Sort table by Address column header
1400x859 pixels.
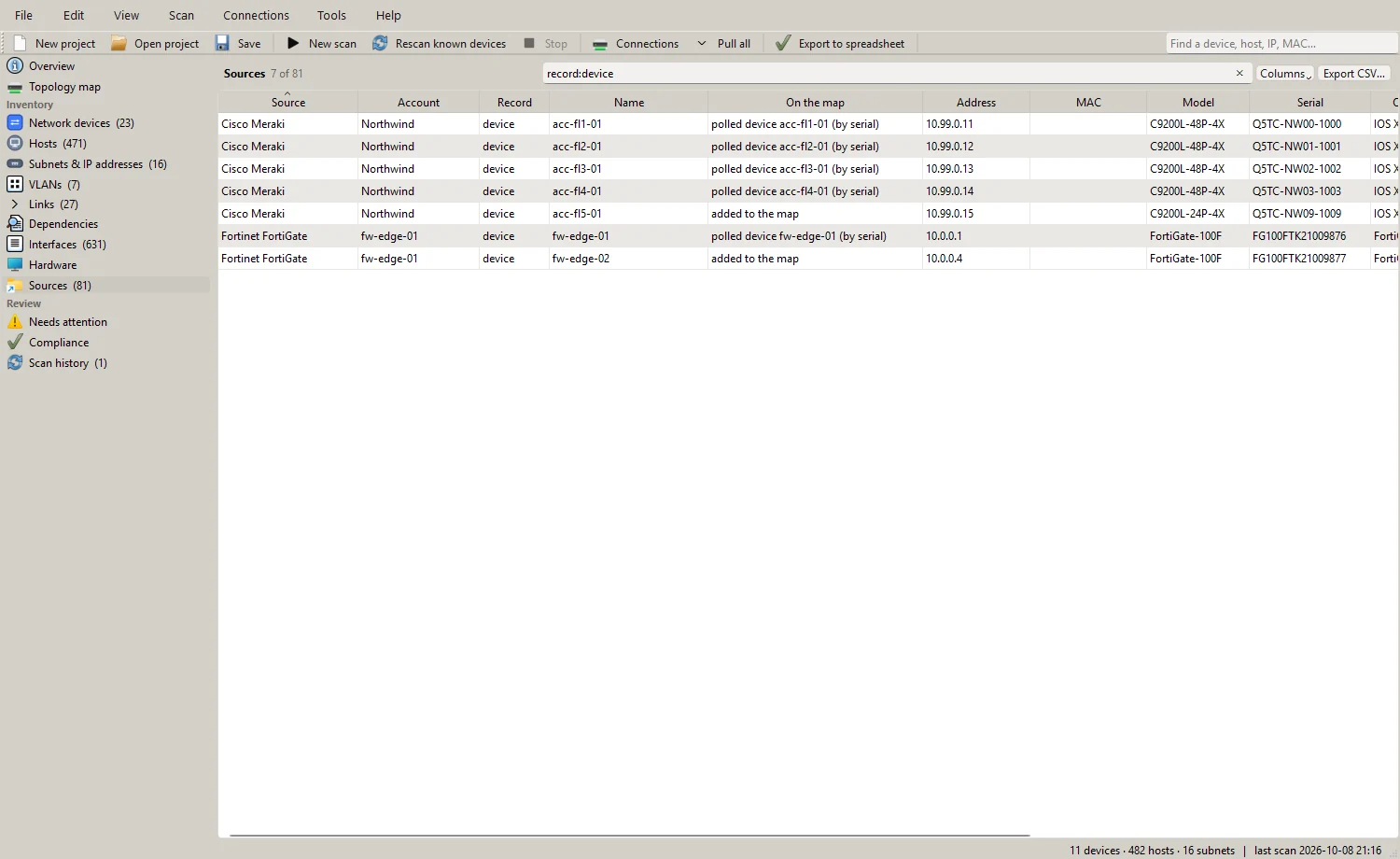[x=976, y=102]
